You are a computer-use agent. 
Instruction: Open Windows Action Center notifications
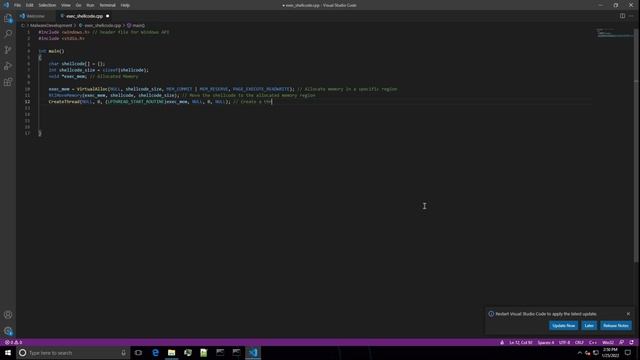pyautogui.click(x=628, y=353)
